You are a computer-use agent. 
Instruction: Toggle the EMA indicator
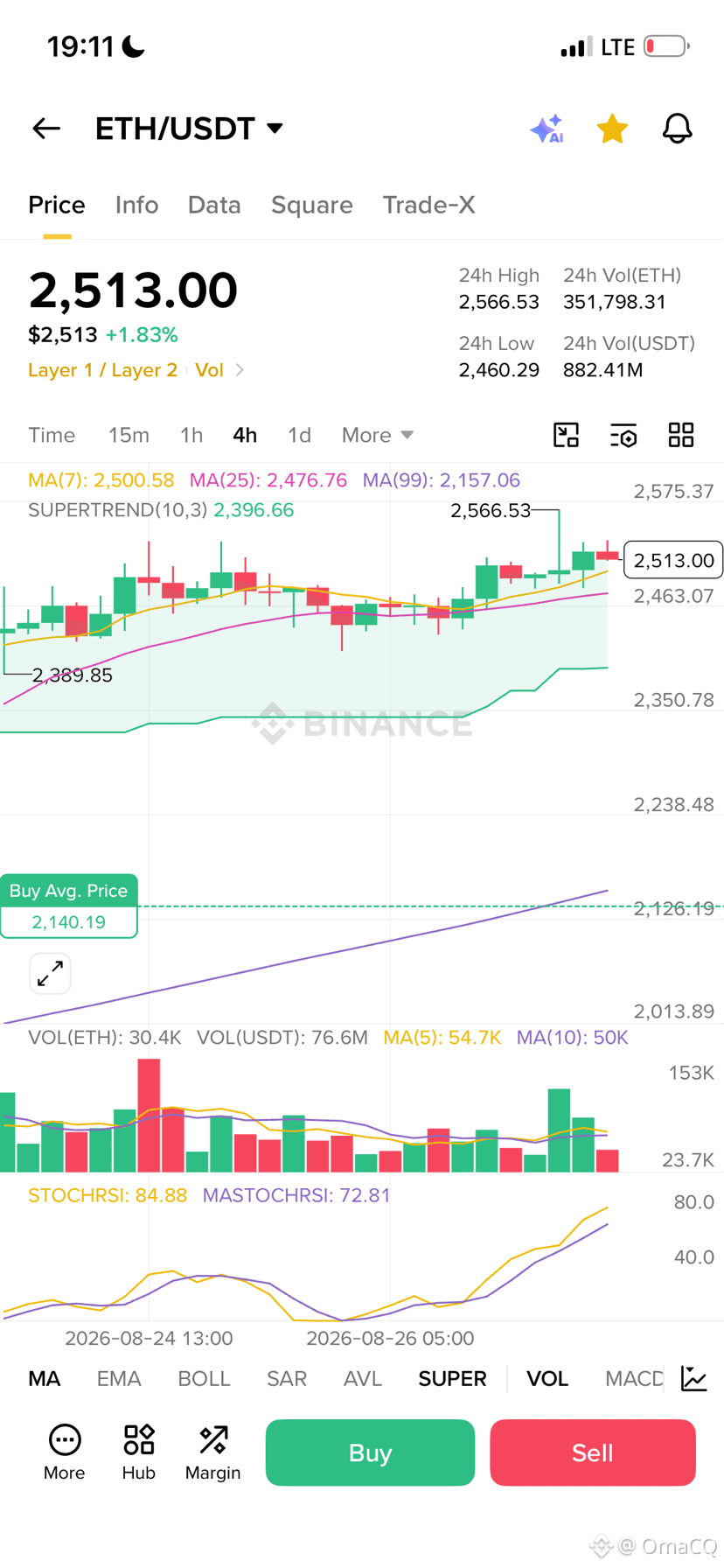119,1379
